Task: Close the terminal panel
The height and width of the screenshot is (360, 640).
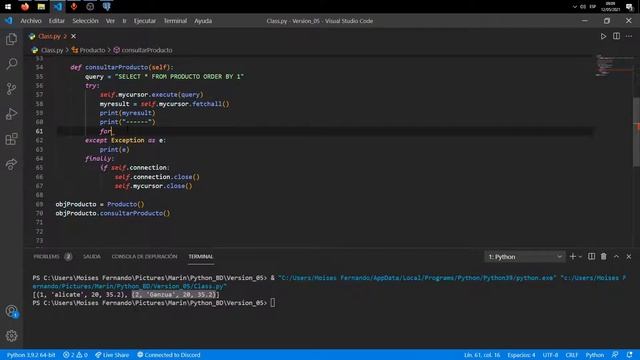Action: 629,256
